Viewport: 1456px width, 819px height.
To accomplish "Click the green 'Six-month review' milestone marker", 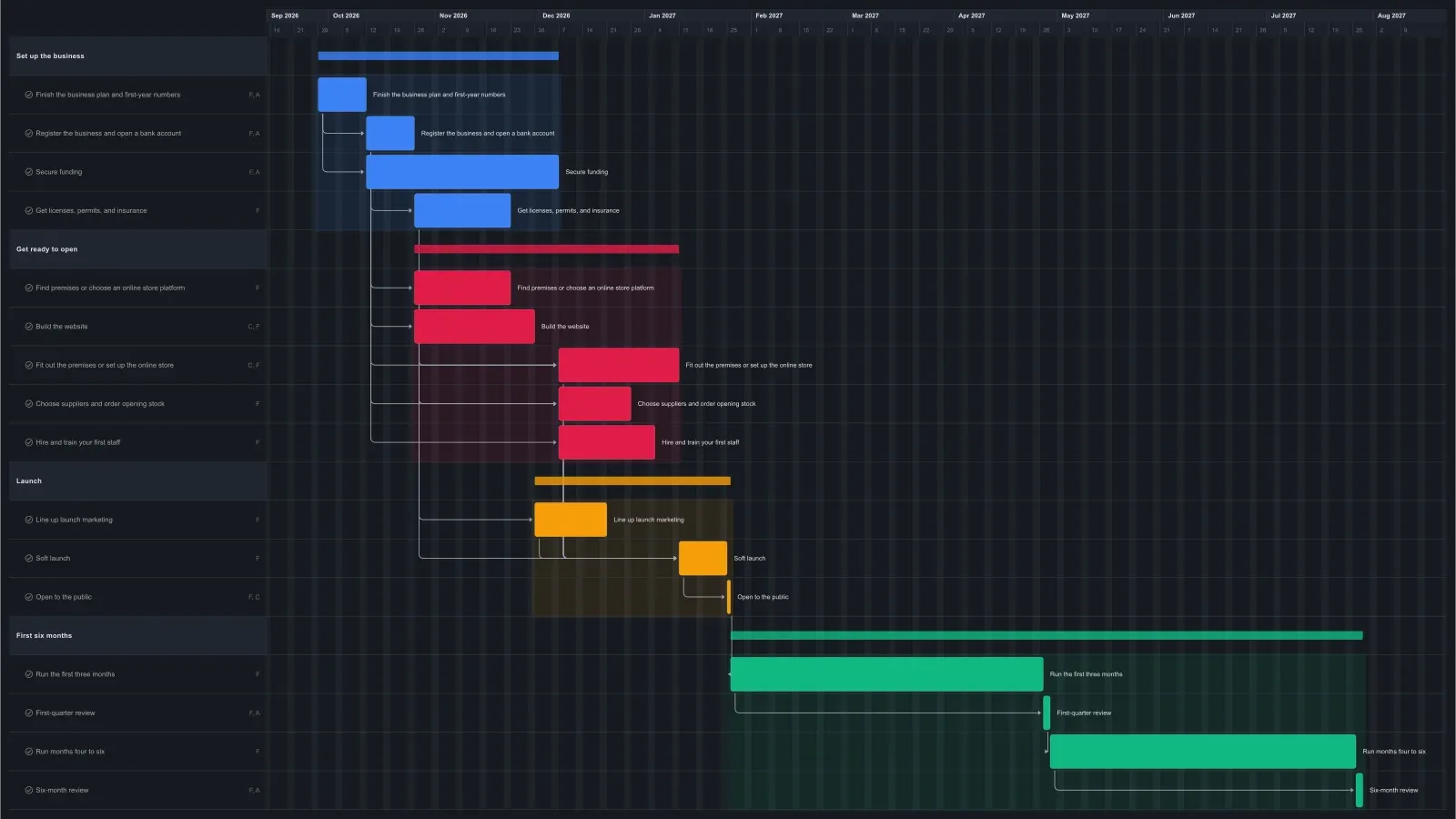I will click(1360, 791).
